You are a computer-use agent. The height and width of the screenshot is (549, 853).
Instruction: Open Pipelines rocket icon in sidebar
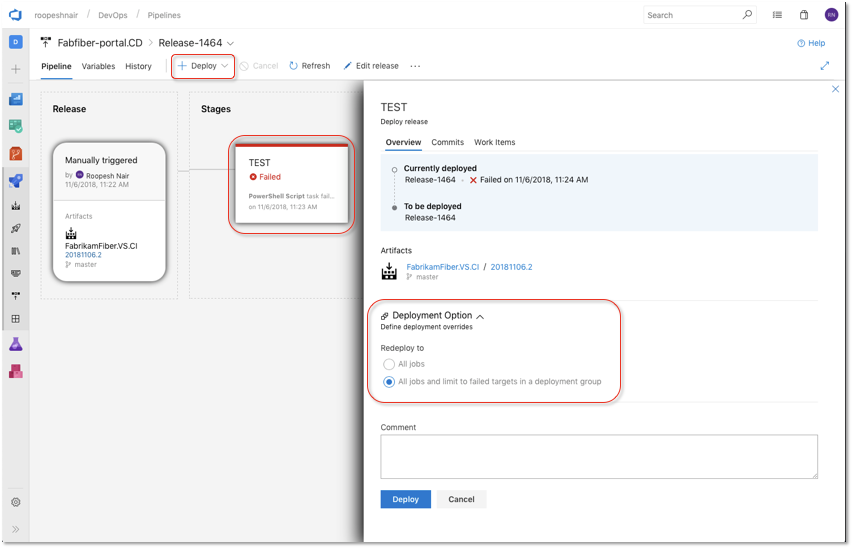click(16, 181)
